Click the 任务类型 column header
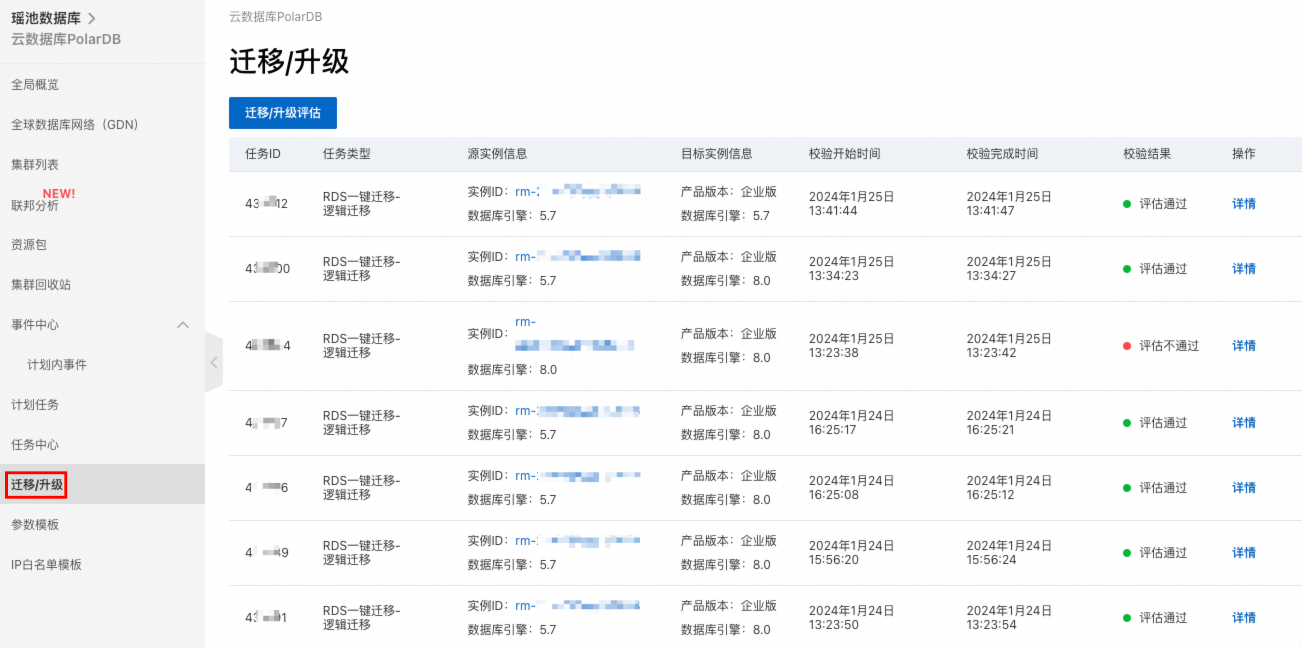 pos(347,154)
